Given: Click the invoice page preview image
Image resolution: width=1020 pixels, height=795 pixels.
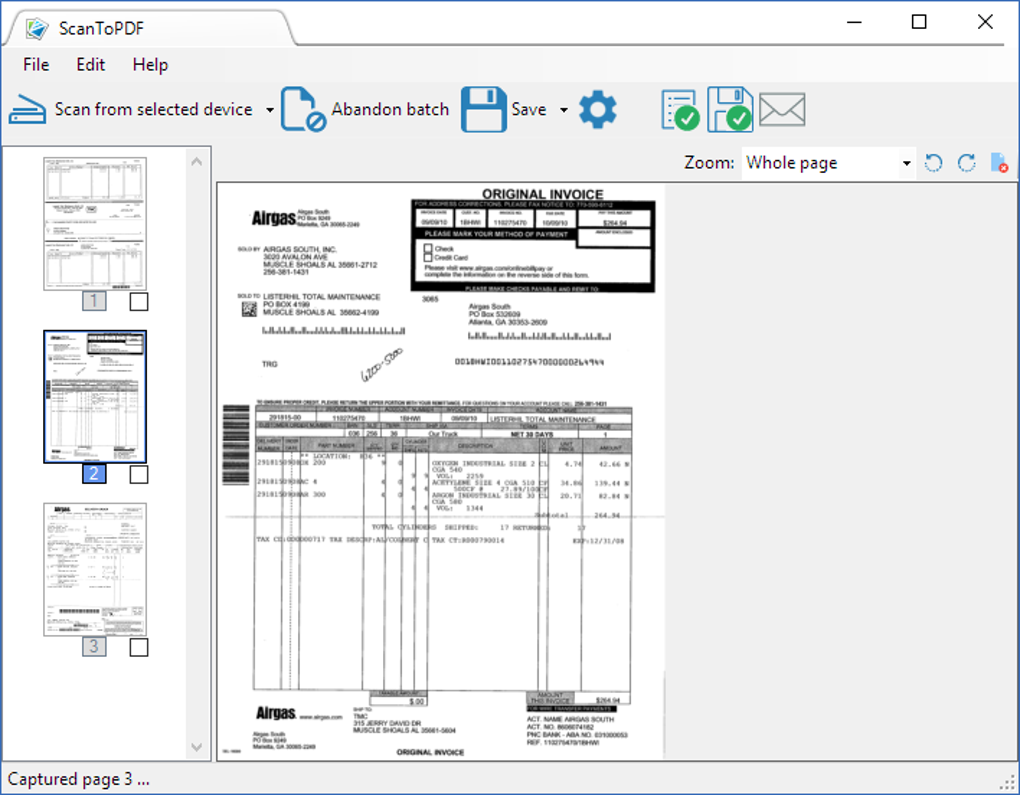Looking at the screenshot, I should 441,471.
